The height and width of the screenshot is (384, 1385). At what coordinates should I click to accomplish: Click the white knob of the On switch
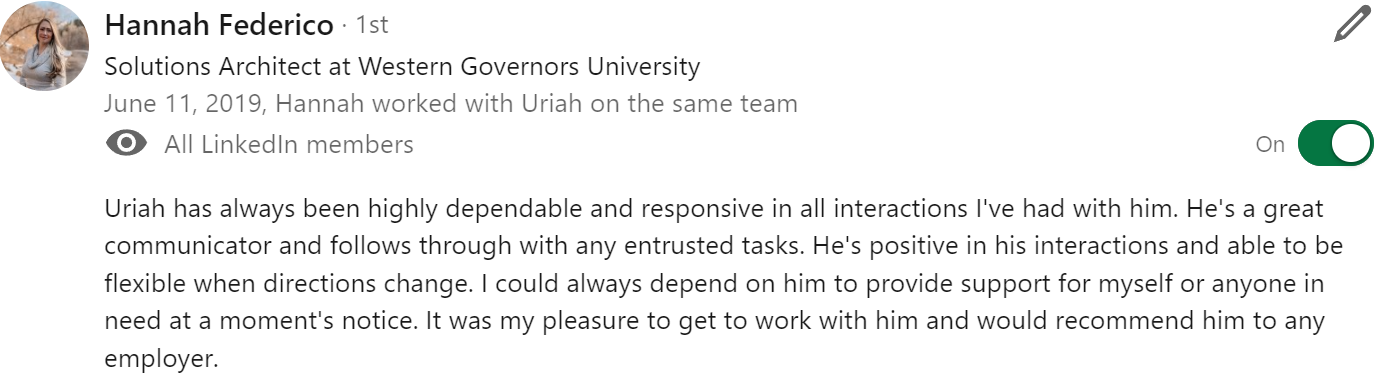coord(1353,144)
